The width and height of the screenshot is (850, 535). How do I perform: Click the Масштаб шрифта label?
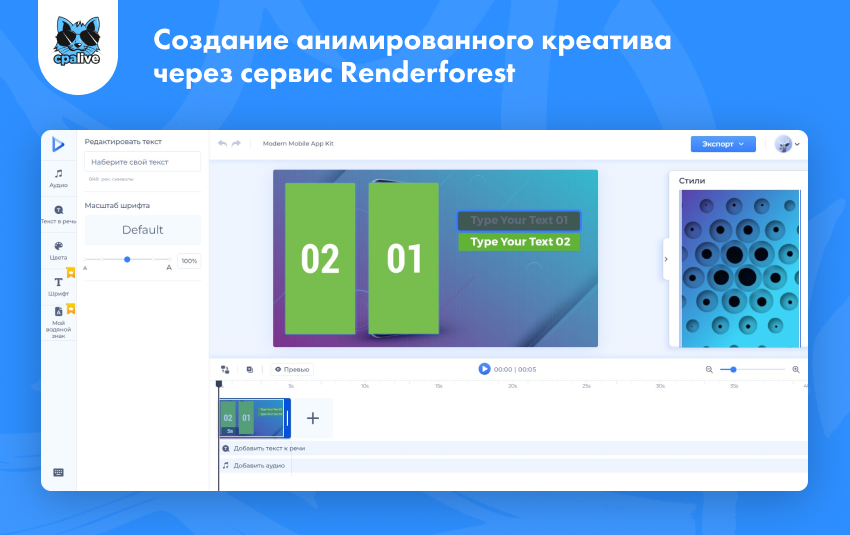[x=117, y=205]
